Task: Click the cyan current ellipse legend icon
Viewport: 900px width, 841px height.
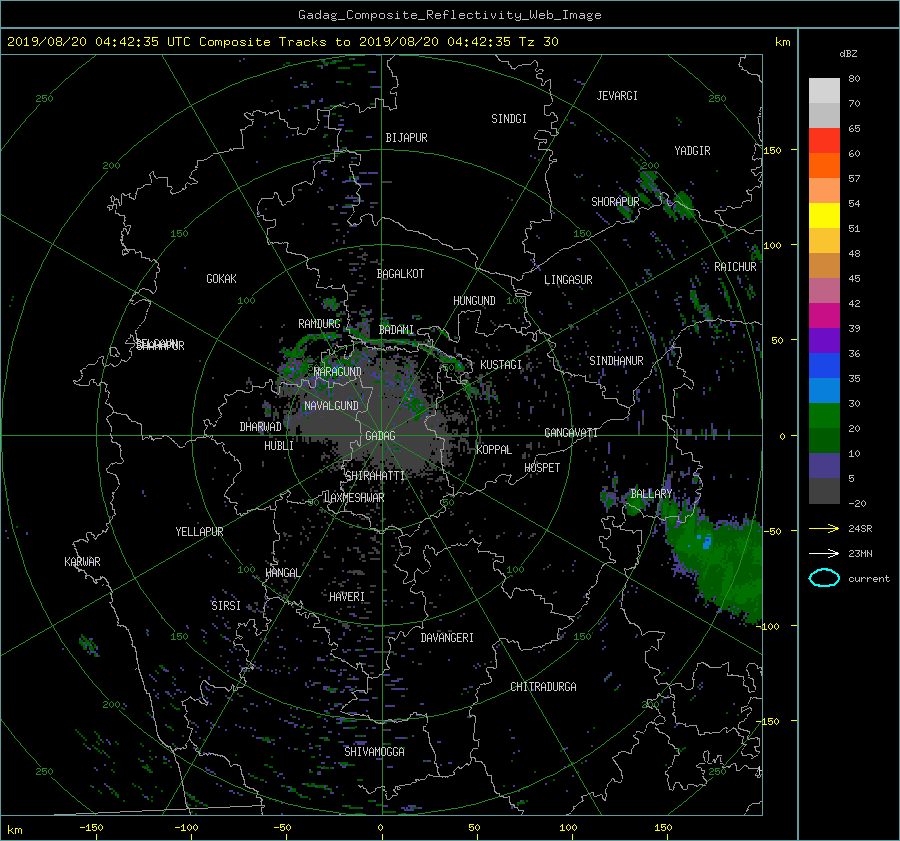Action: [x=824, y=578]
